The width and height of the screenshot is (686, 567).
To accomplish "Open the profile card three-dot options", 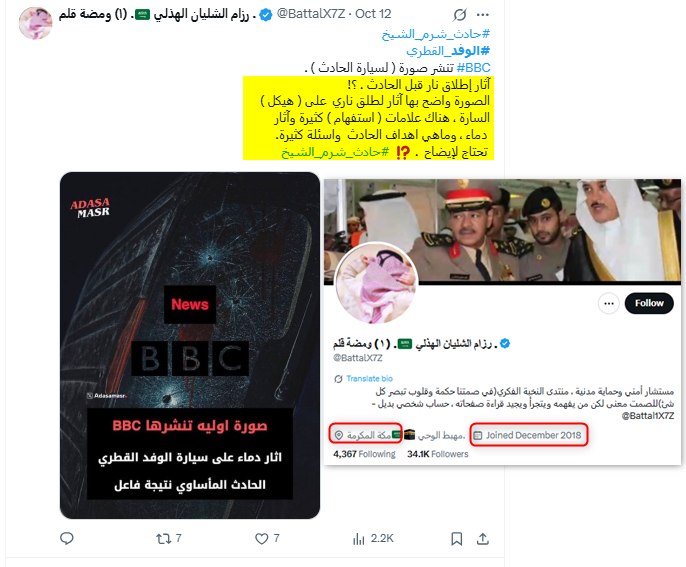I will coord(609,303).
